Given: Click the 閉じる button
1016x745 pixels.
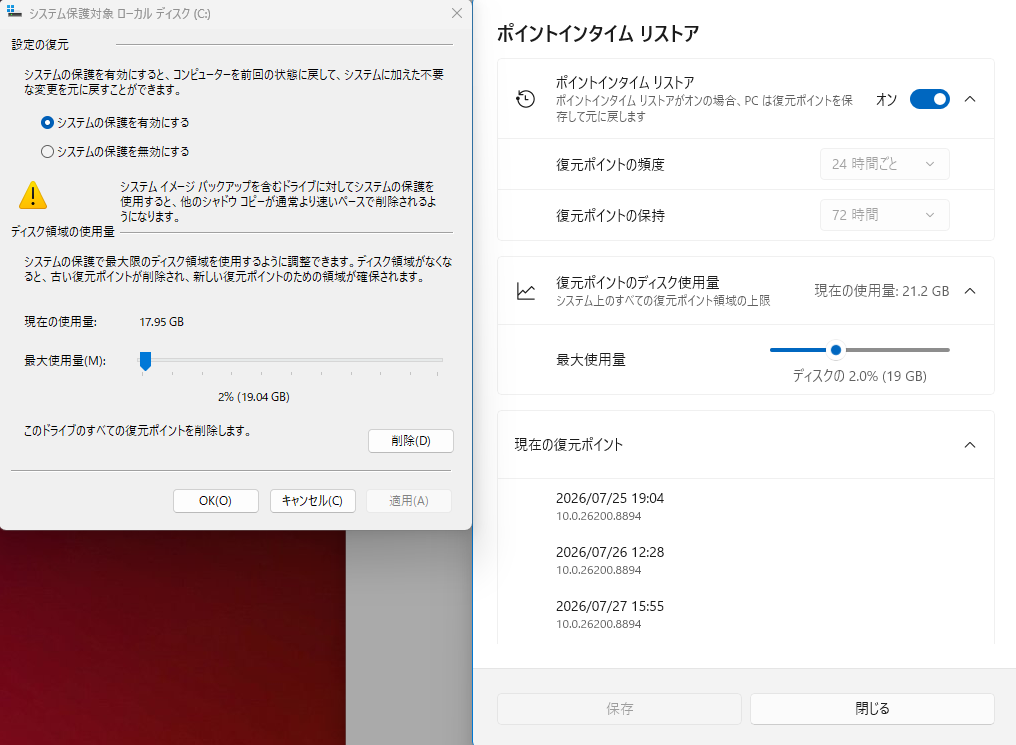Looking at the screenshot, I should coord(872,709).
